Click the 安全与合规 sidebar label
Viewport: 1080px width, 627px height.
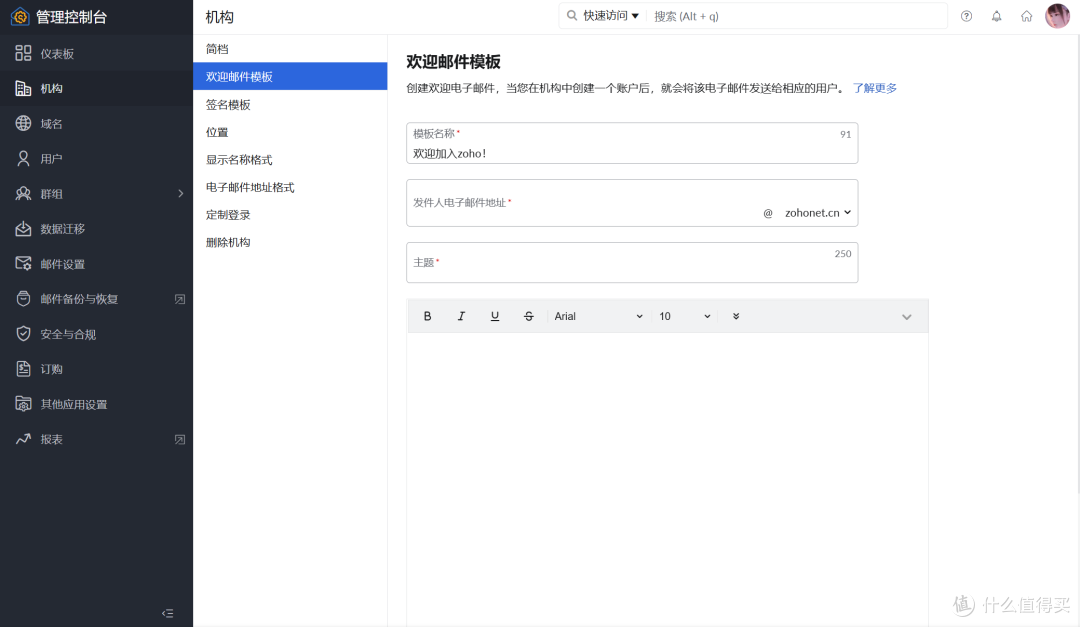click(68, 334)
